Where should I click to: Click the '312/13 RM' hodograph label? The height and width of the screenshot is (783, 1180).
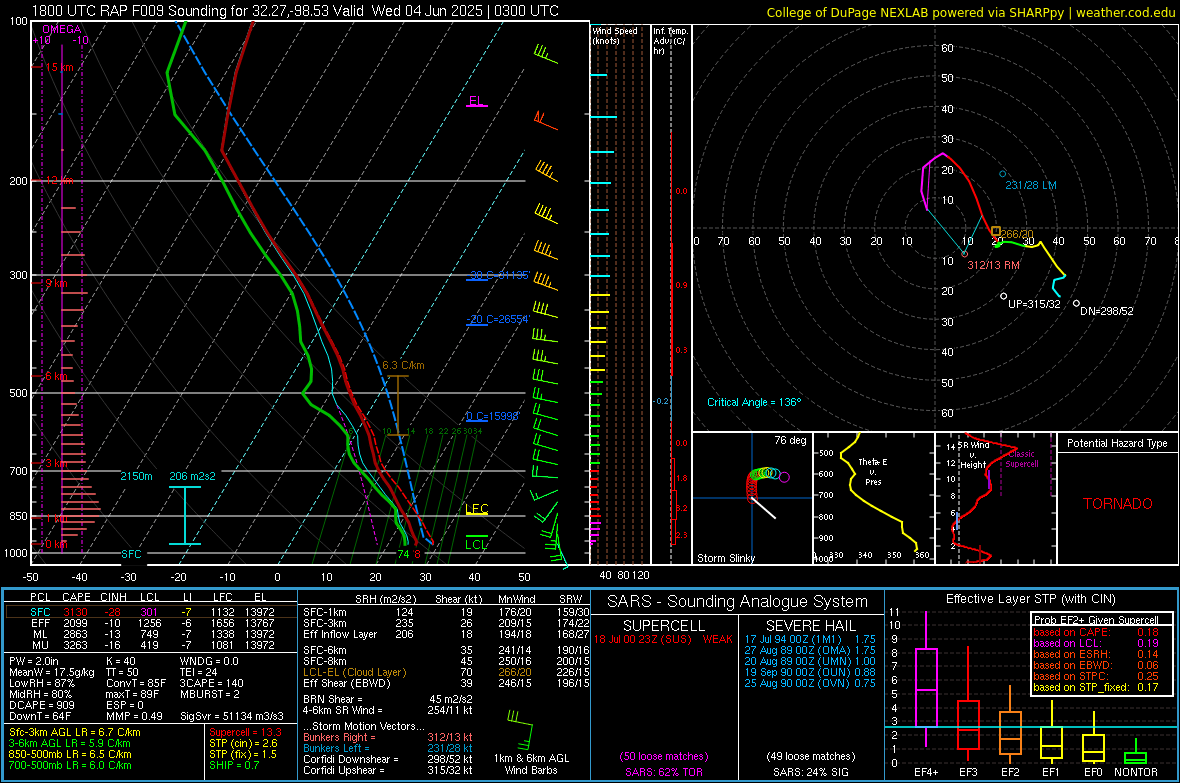point(993,265)
